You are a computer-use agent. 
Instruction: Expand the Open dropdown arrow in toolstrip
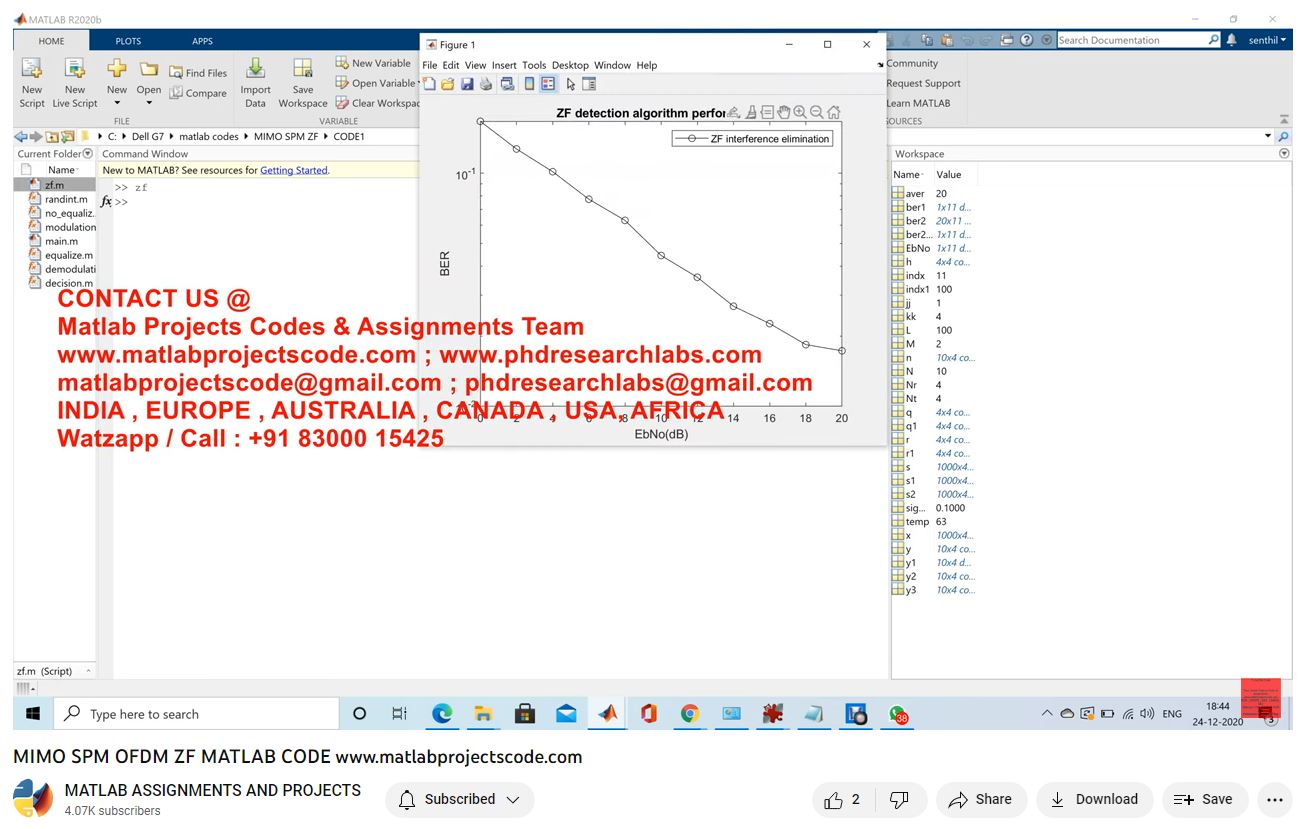click(x=149, y=103)
